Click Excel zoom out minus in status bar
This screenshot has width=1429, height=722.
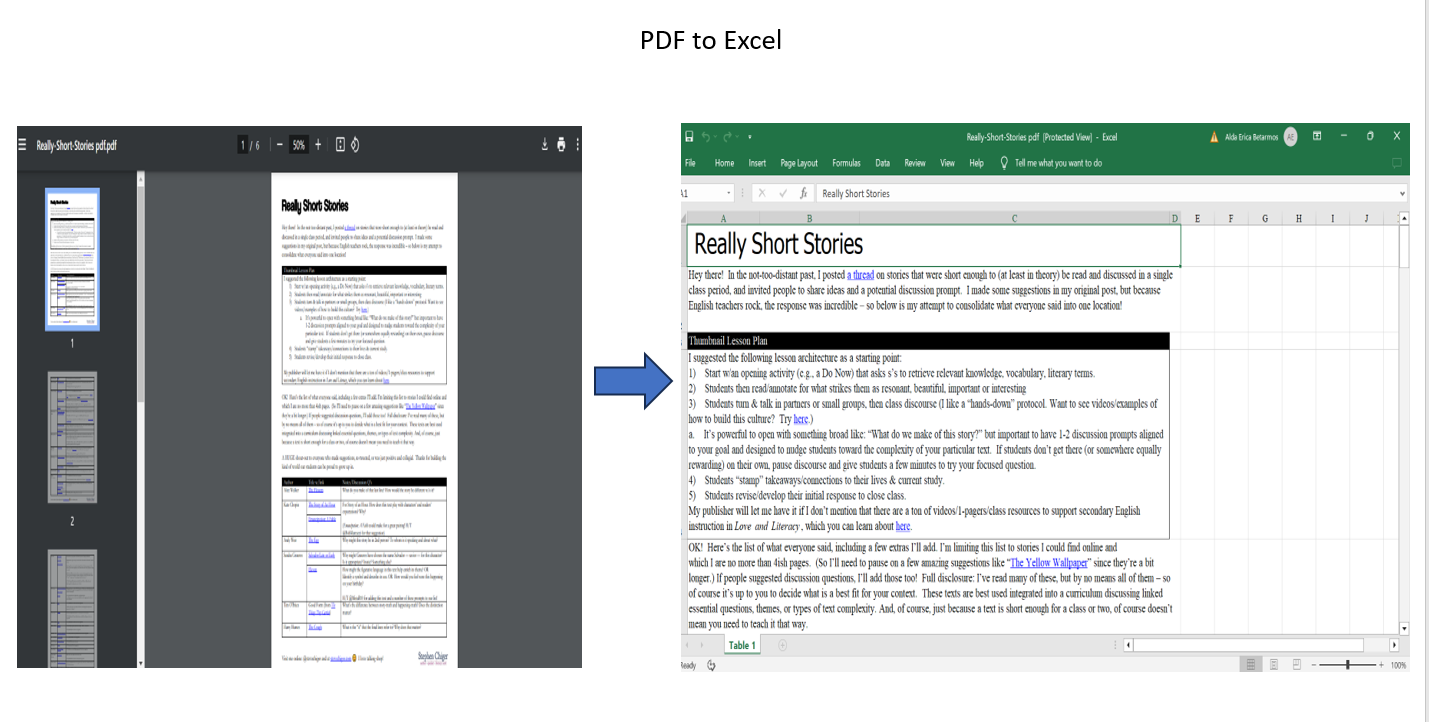pyautogui.click(x=1315, y=665)
